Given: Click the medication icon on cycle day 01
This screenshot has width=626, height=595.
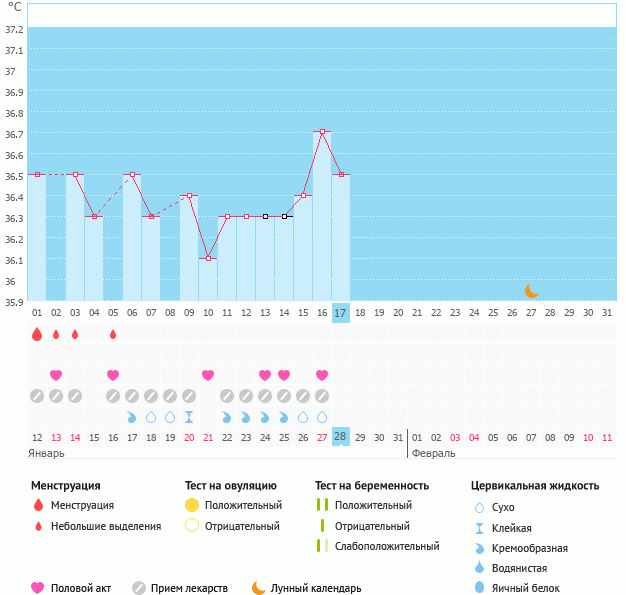Looking at the screenshot, I should pos(37,396).
